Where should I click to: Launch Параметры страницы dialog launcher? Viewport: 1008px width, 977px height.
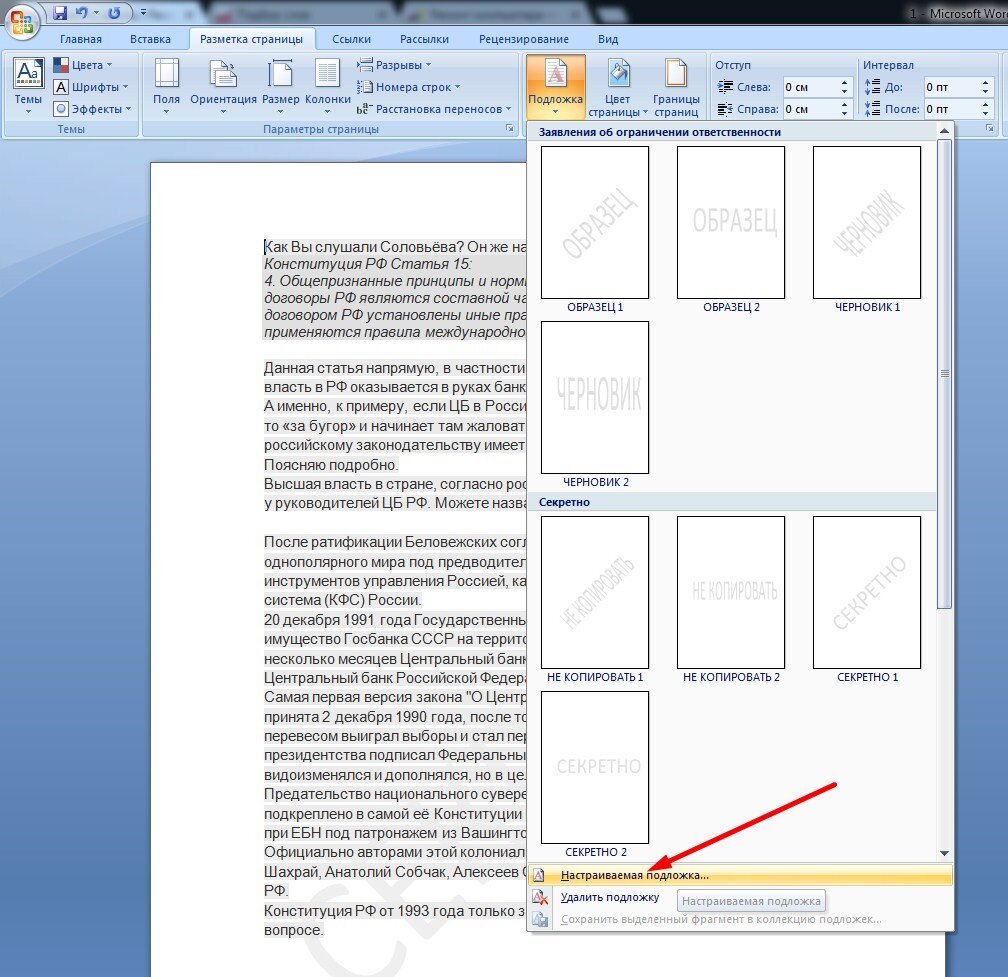[510, 129]
